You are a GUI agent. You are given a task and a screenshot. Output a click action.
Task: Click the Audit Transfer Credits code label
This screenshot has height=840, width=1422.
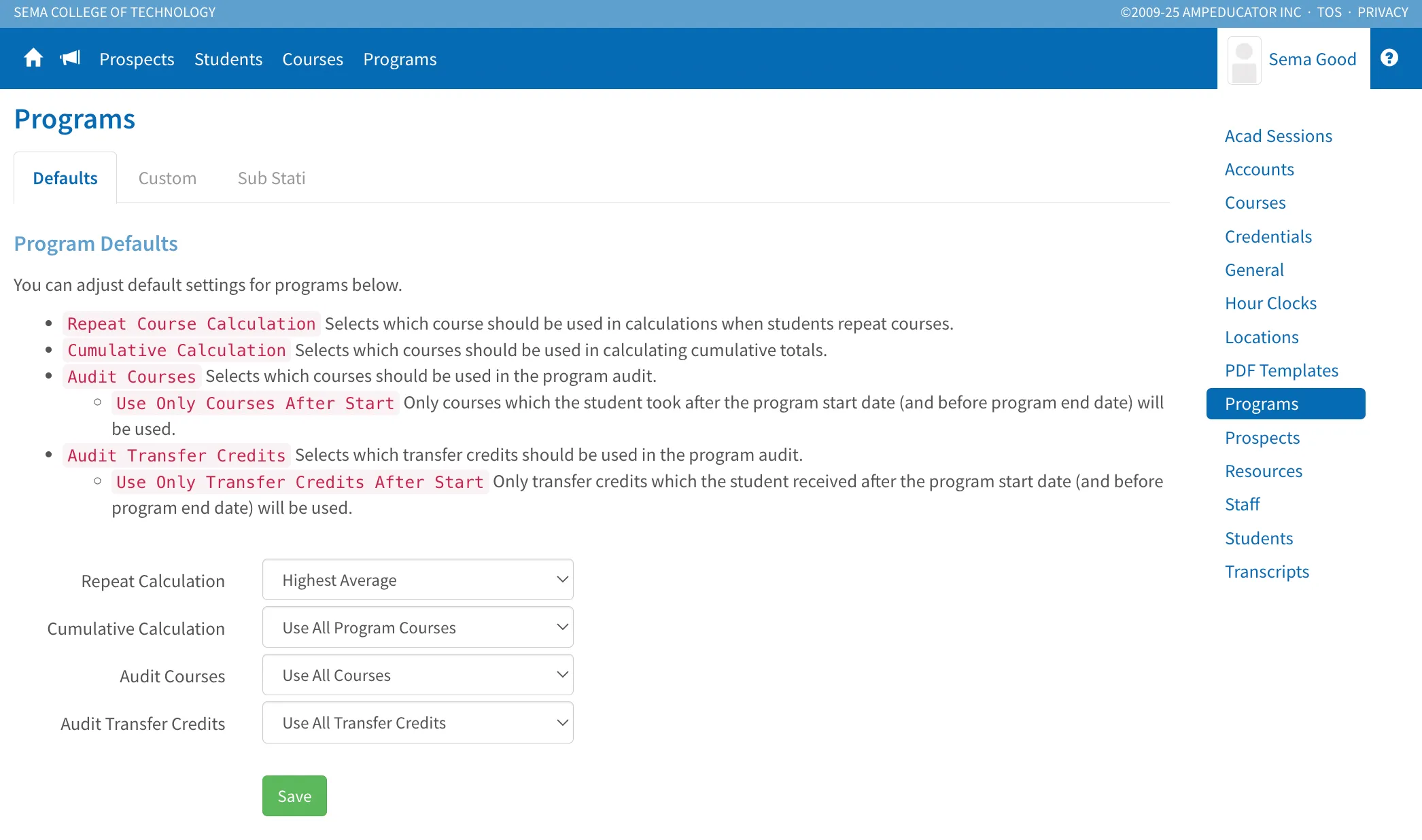point(177,455)
